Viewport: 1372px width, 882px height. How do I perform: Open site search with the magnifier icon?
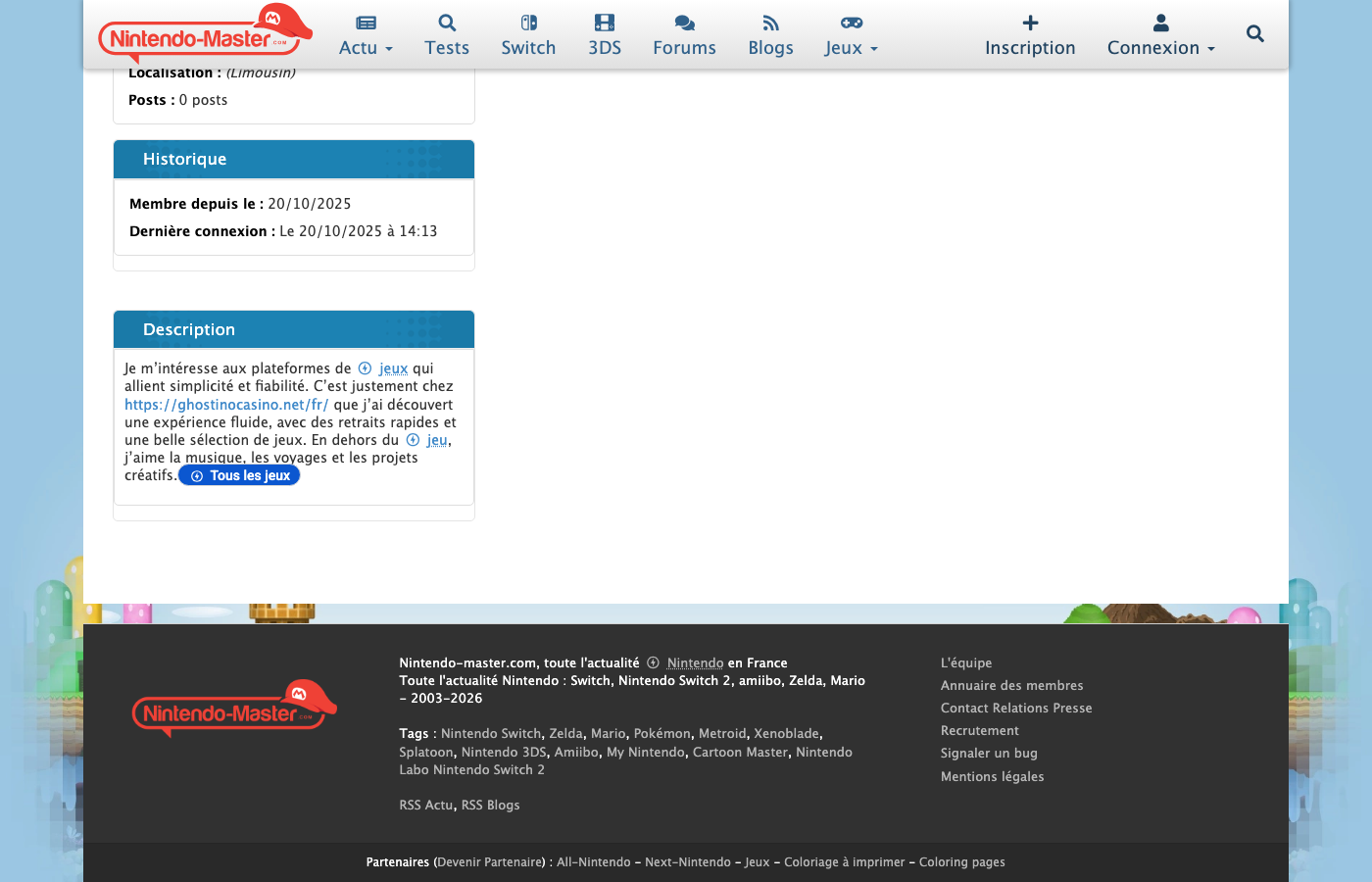pyautogui.click(x=1255, y=33)
